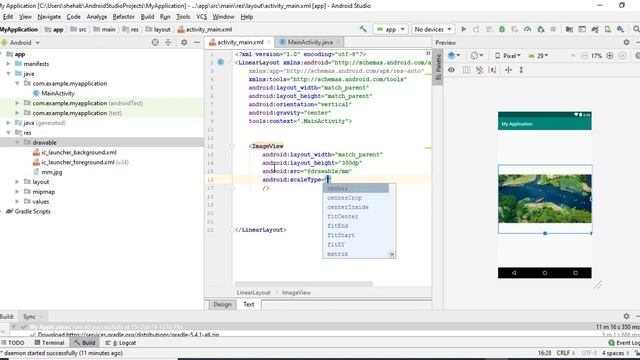Open the API level 29 dropdown
The height and width of the screenshot is (360, 640).
tap(538, 56)
